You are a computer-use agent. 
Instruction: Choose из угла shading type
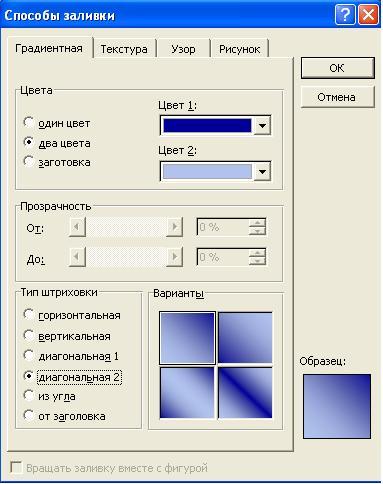tap(29, 396)
